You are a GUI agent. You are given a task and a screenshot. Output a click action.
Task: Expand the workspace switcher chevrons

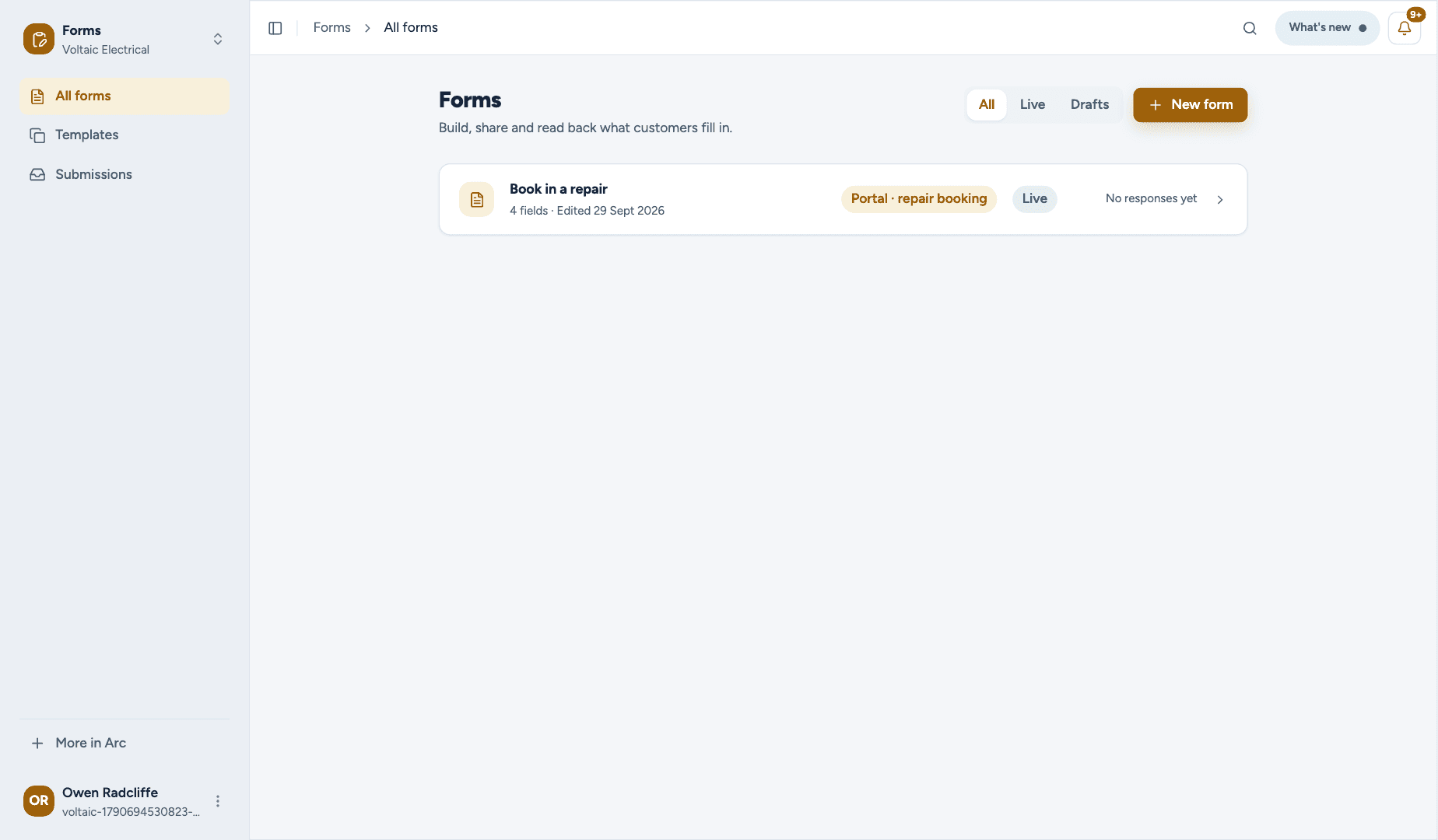(x=218, y=39)
